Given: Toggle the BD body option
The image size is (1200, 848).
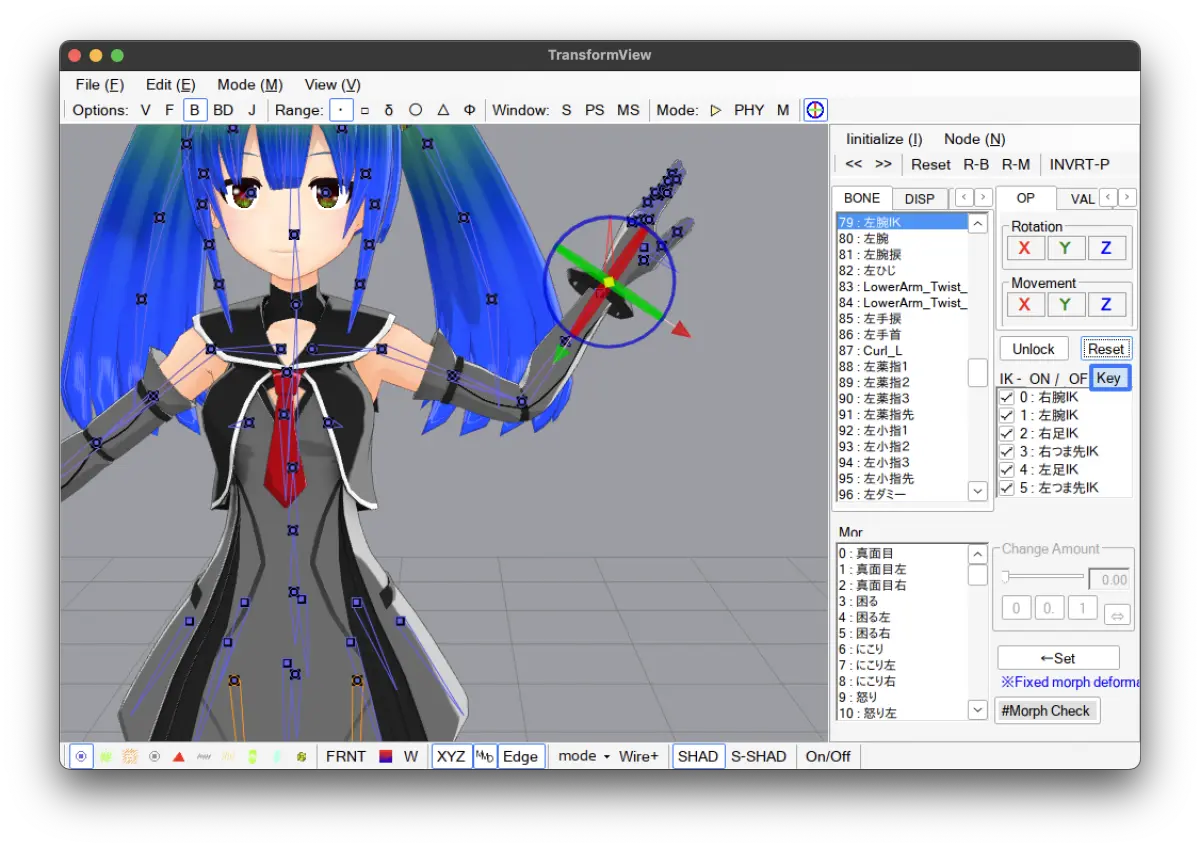Looking at the screenshot, I should [223, 110].
